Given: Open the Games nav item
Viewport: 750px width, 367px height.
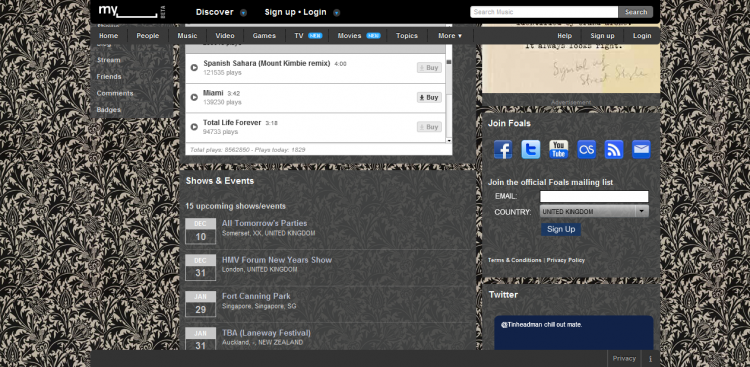Looking at the screenshot, I should [x=264, y=36].
